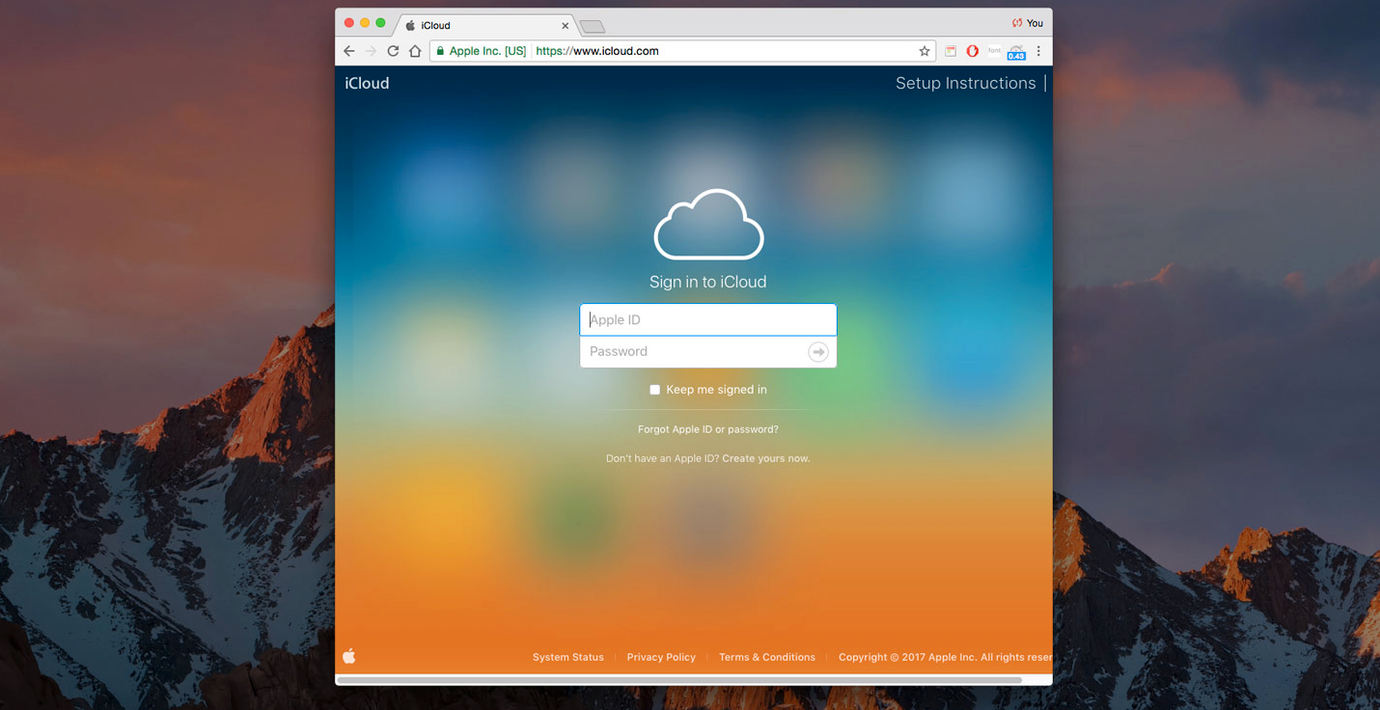
Task: Check Keep me signed in
Action: [655, 390]
